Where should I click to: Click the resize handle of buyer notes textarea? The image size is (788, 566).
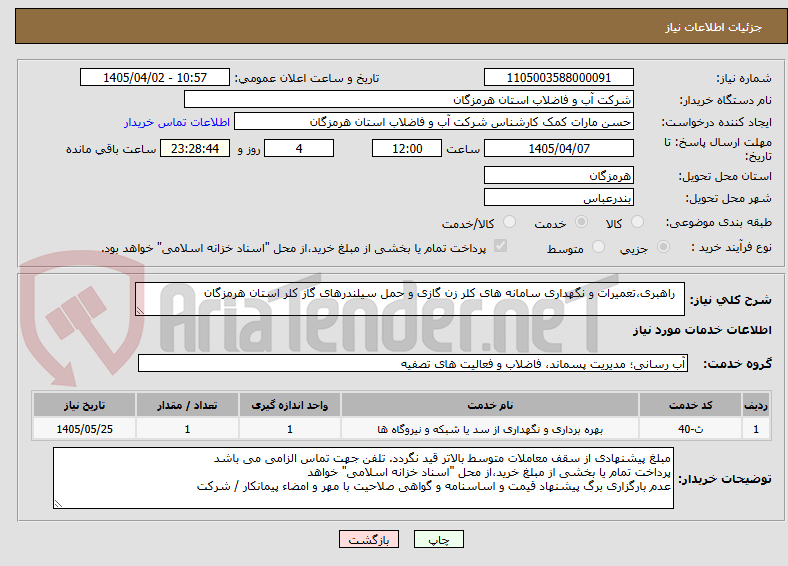click(x=58, y=503)
